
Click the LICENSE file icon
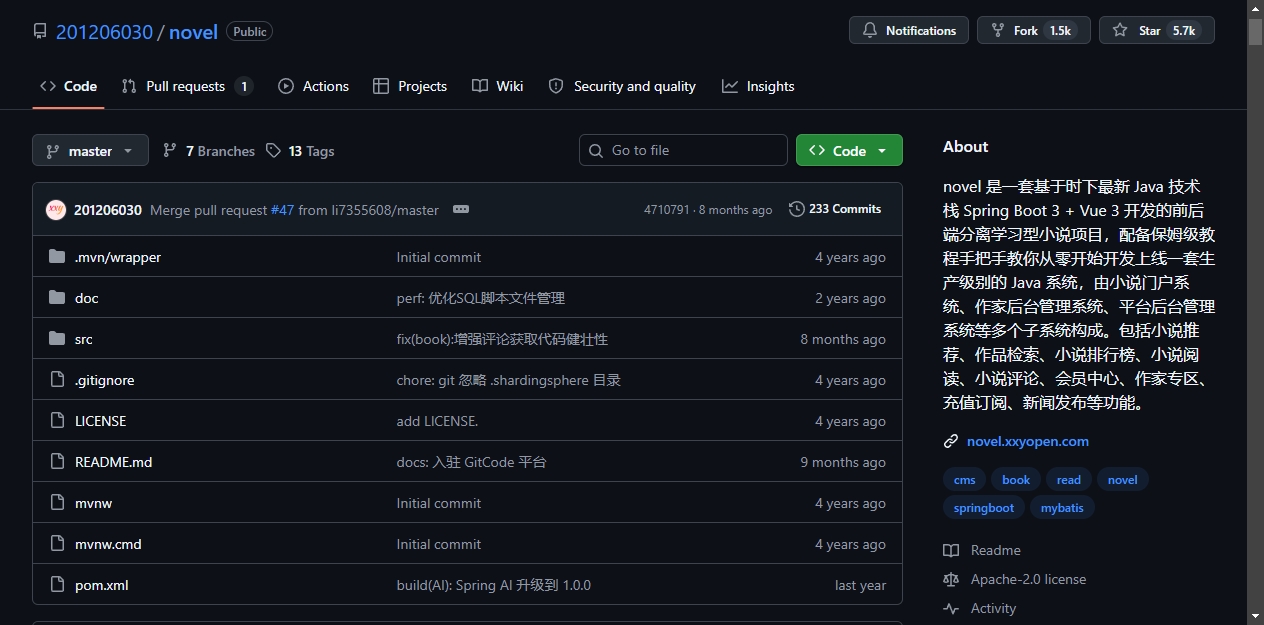[57, 421]
